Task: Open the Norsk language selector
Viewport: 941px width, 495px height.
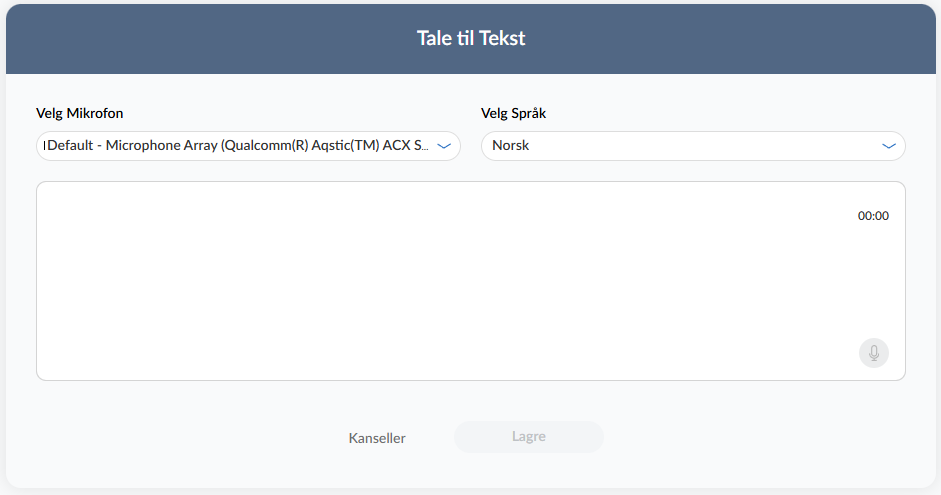Action: [680, 146]
